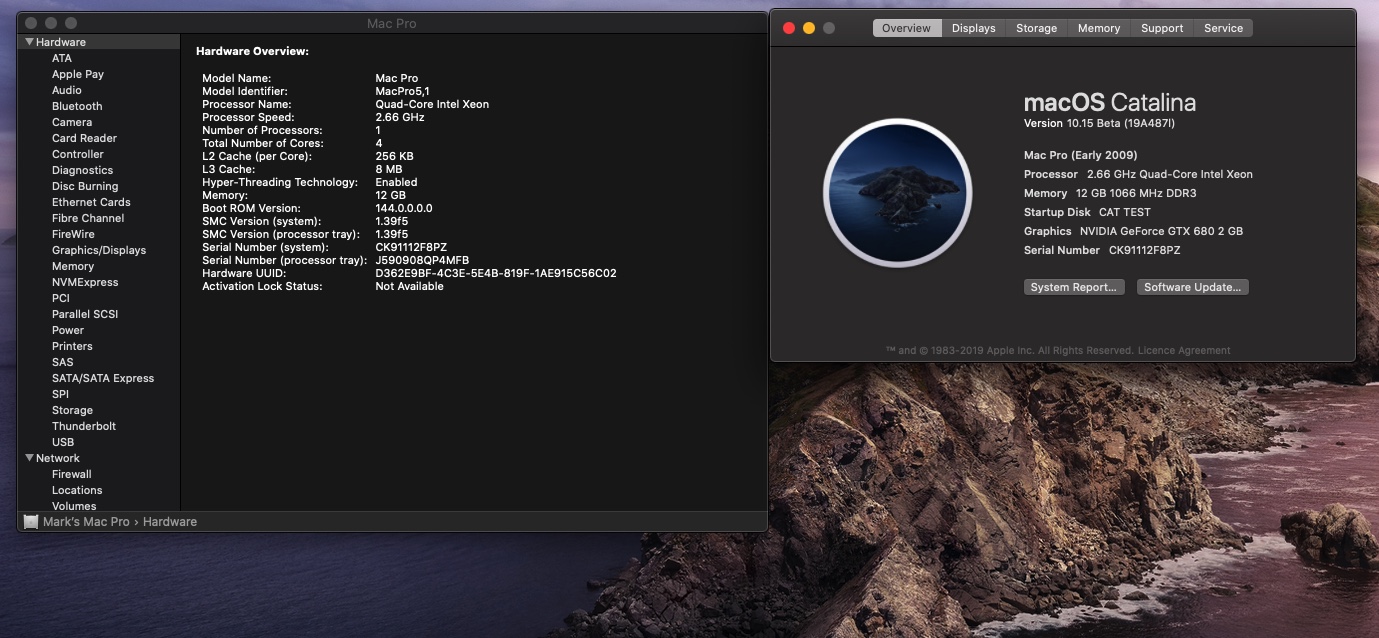This screenshot has width=1379, height=638.
Task: Select Graphics/Displays in the sidebar
Action: click(99, 250)
